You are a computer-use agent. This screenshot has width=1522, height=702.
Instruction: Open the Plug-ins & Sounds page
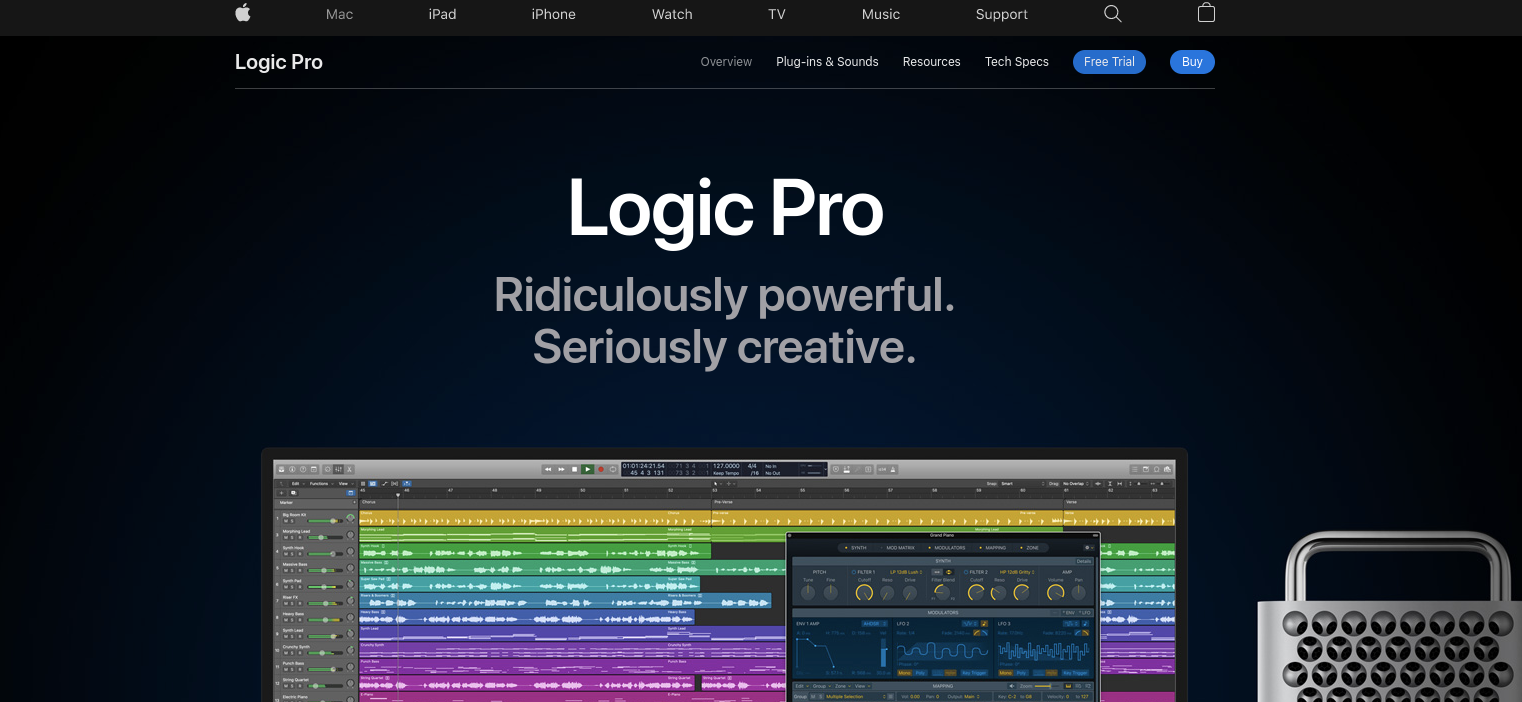(827, 62)
